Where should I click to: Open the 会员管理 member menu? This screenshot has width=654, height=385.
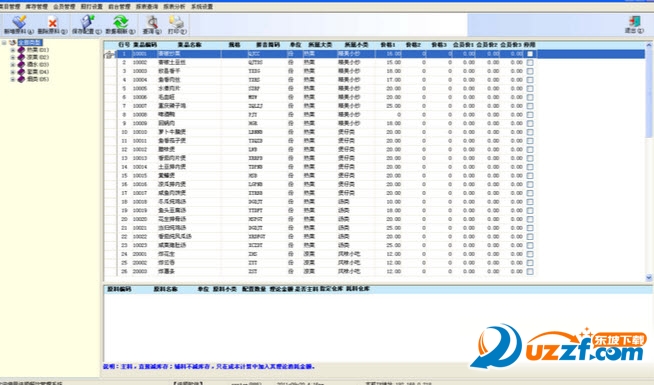point(64,7)
